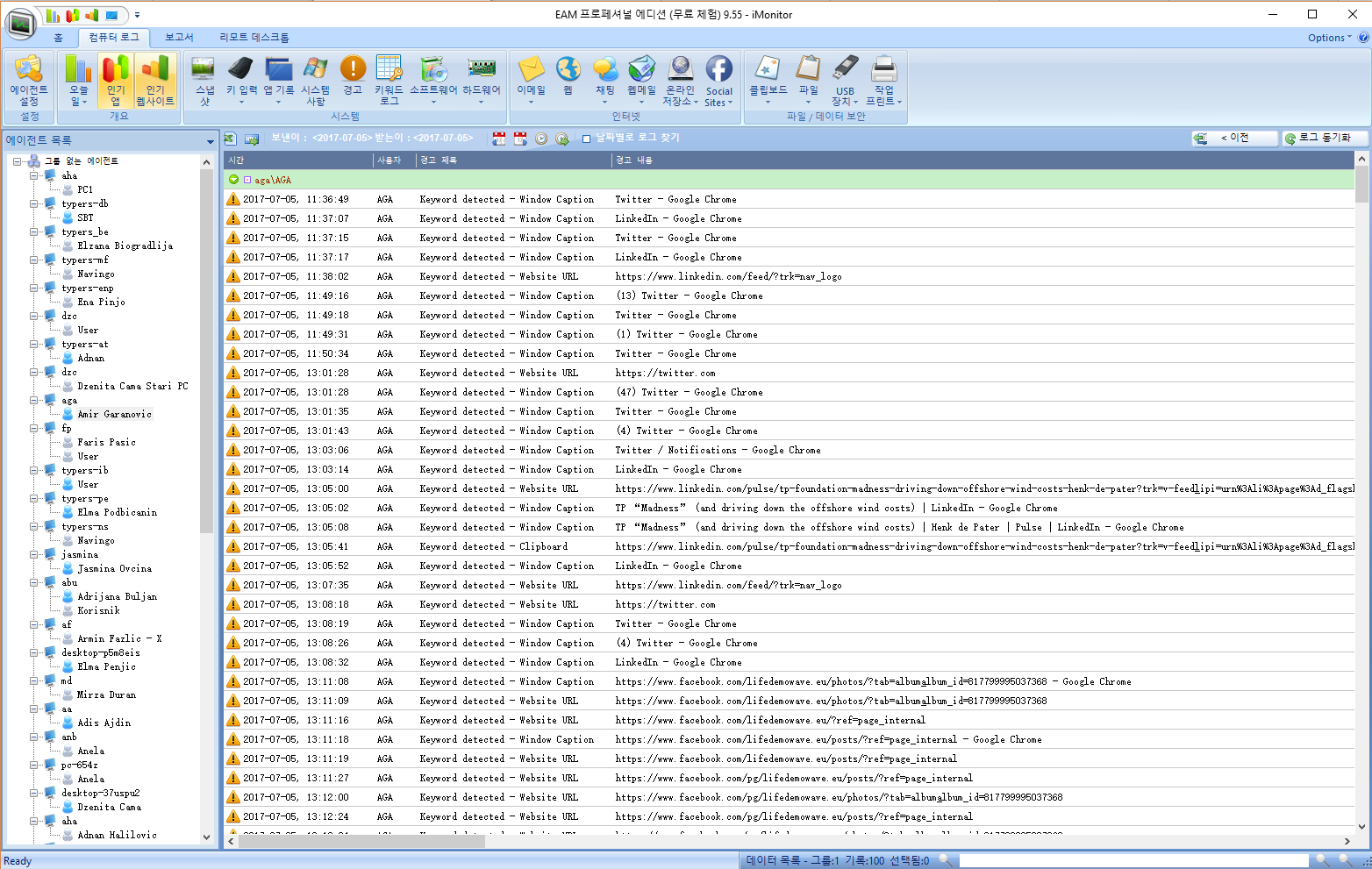1372x869 pixels.
Task: Click the magnifier icon right of status input field
Action: [x=1321, y=860]
